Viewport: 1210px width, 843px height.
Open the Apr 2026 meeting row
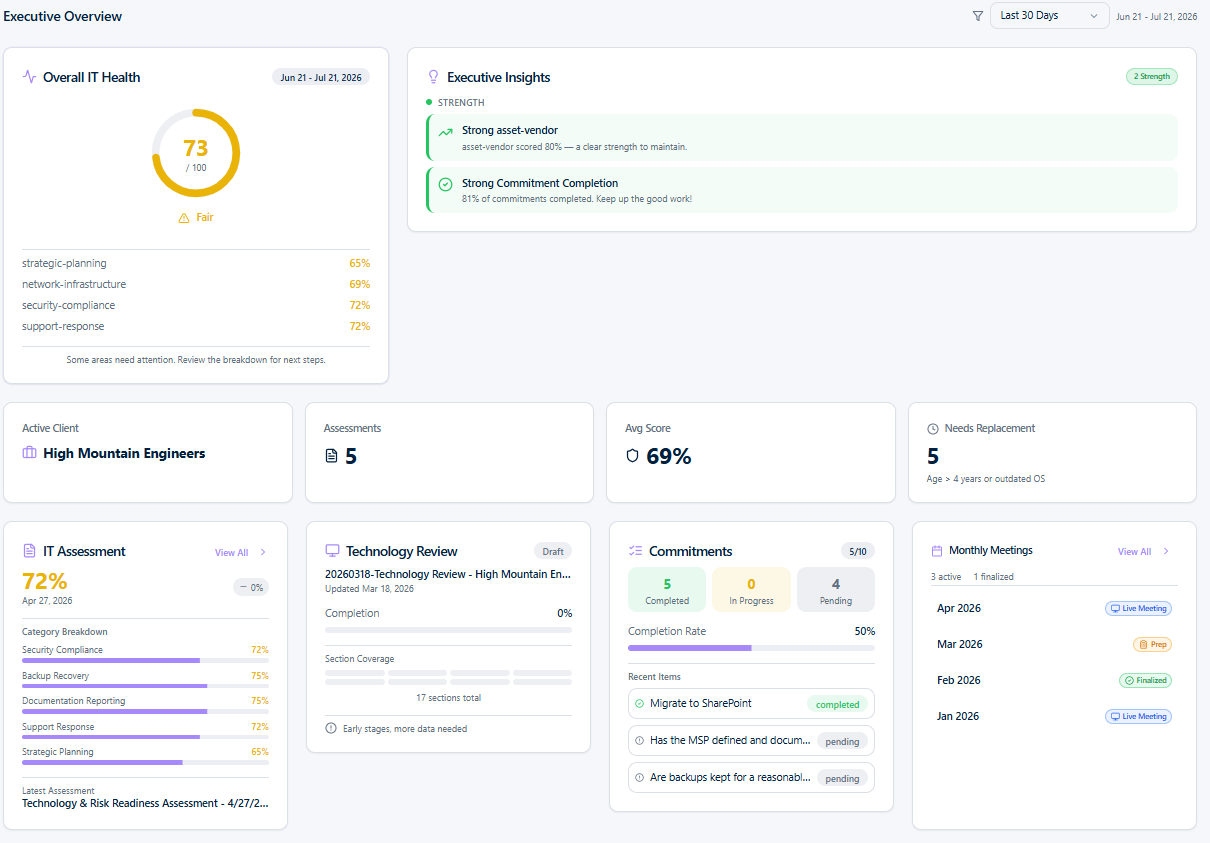pyautogui.click(x=1054, y=608)
